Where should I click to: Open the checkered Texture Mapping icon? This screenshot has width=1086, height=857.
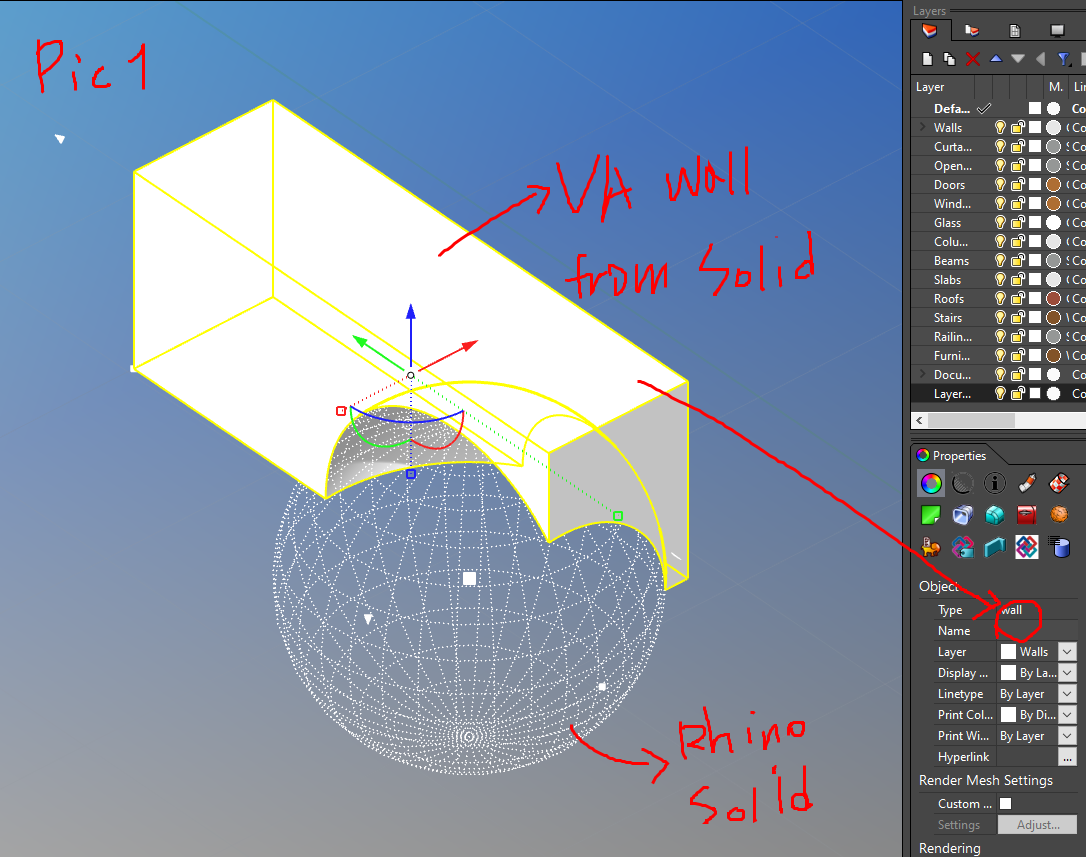[1059, 483]
